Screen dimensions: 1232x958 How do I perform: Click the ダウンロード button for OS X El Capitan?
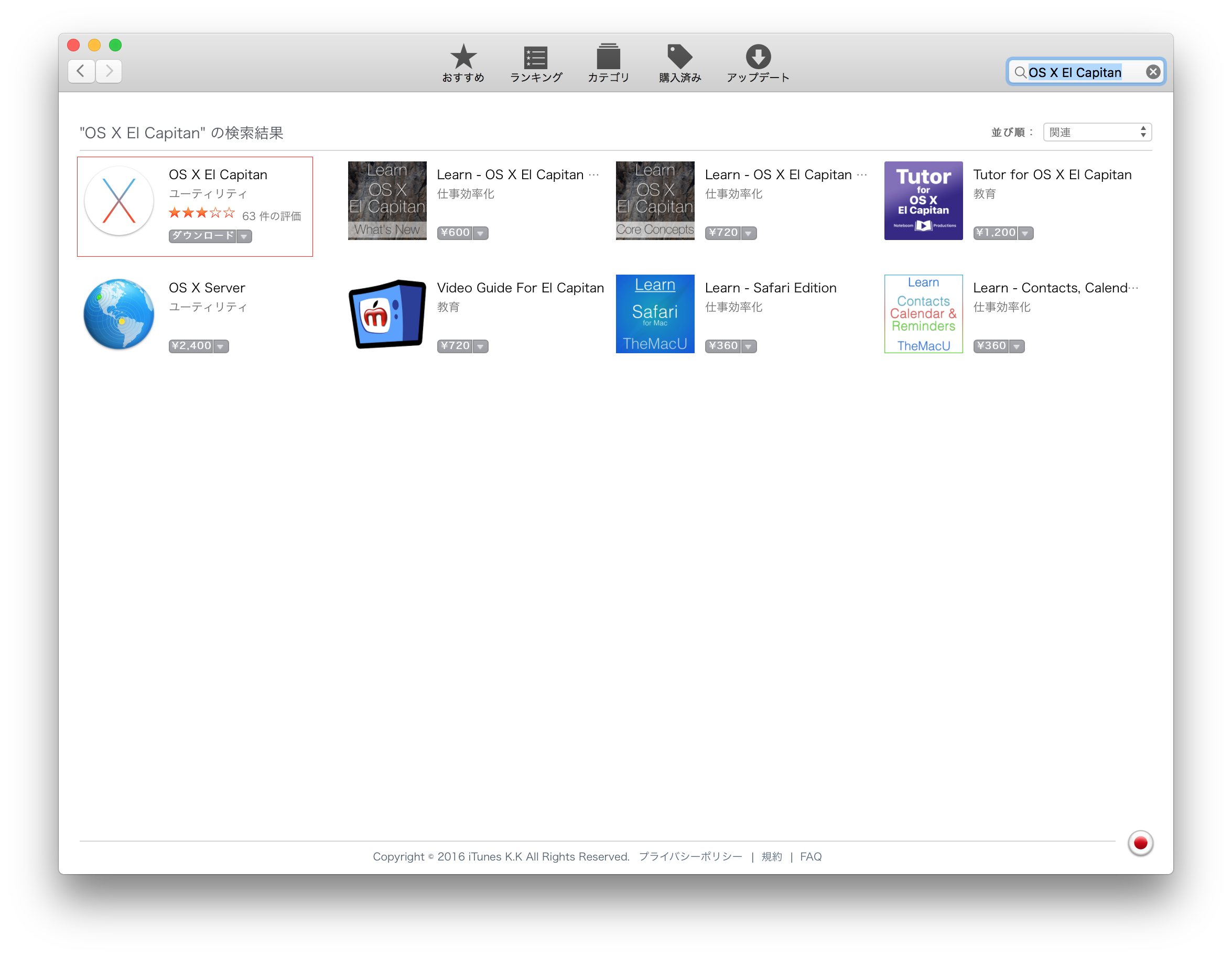click(x=202, y=236)
